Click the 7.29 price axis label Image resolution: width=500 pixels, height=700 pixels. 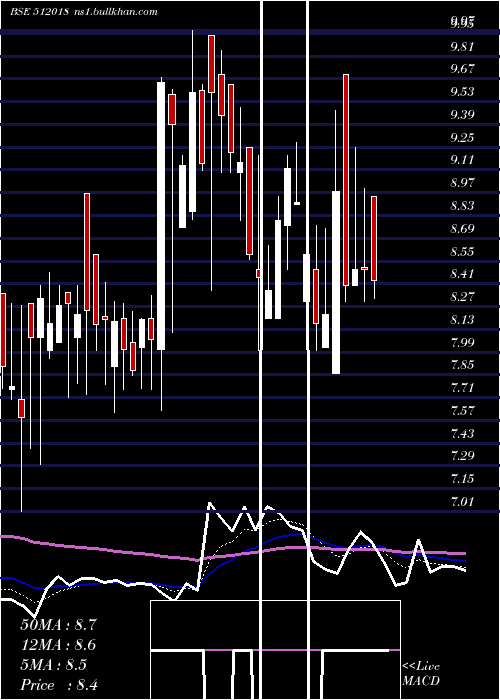click(462, 456)
